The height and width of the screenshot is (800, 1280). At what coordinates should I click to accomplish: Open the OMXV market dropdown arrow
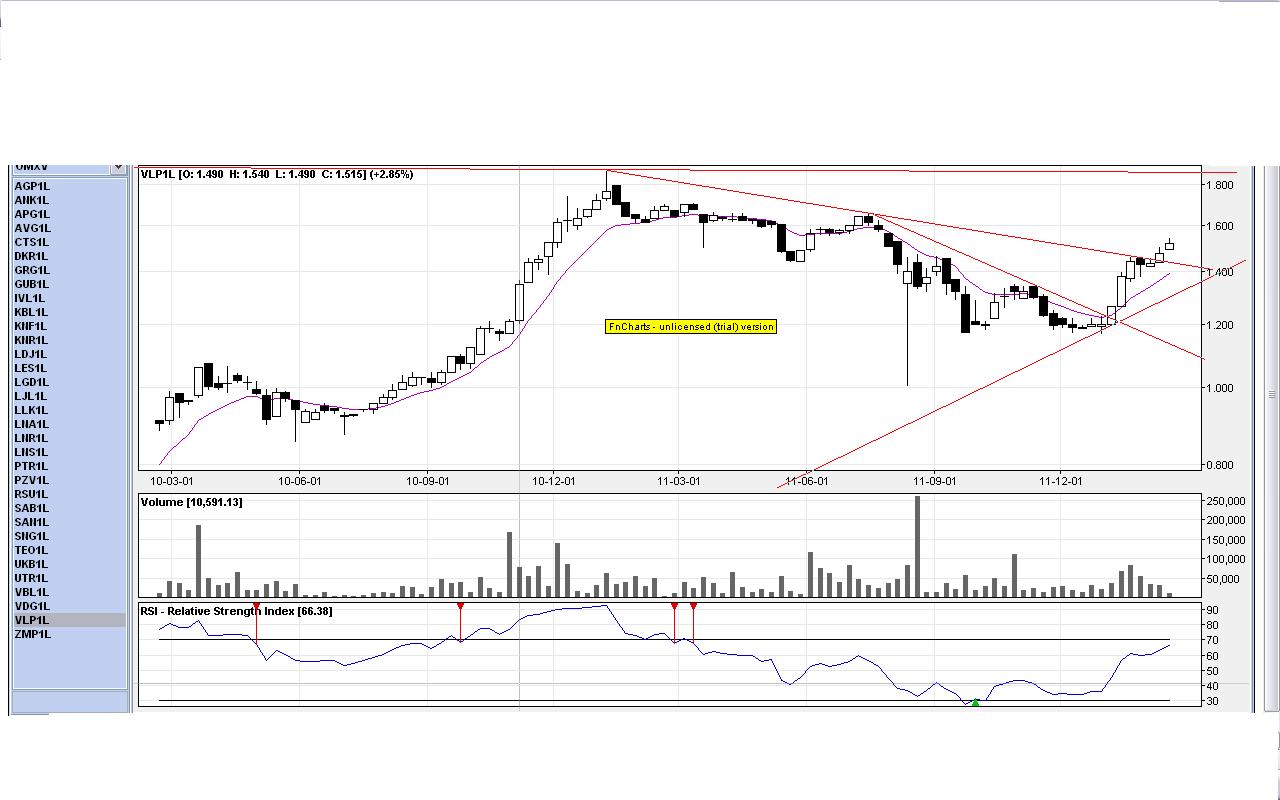[118, 168]
